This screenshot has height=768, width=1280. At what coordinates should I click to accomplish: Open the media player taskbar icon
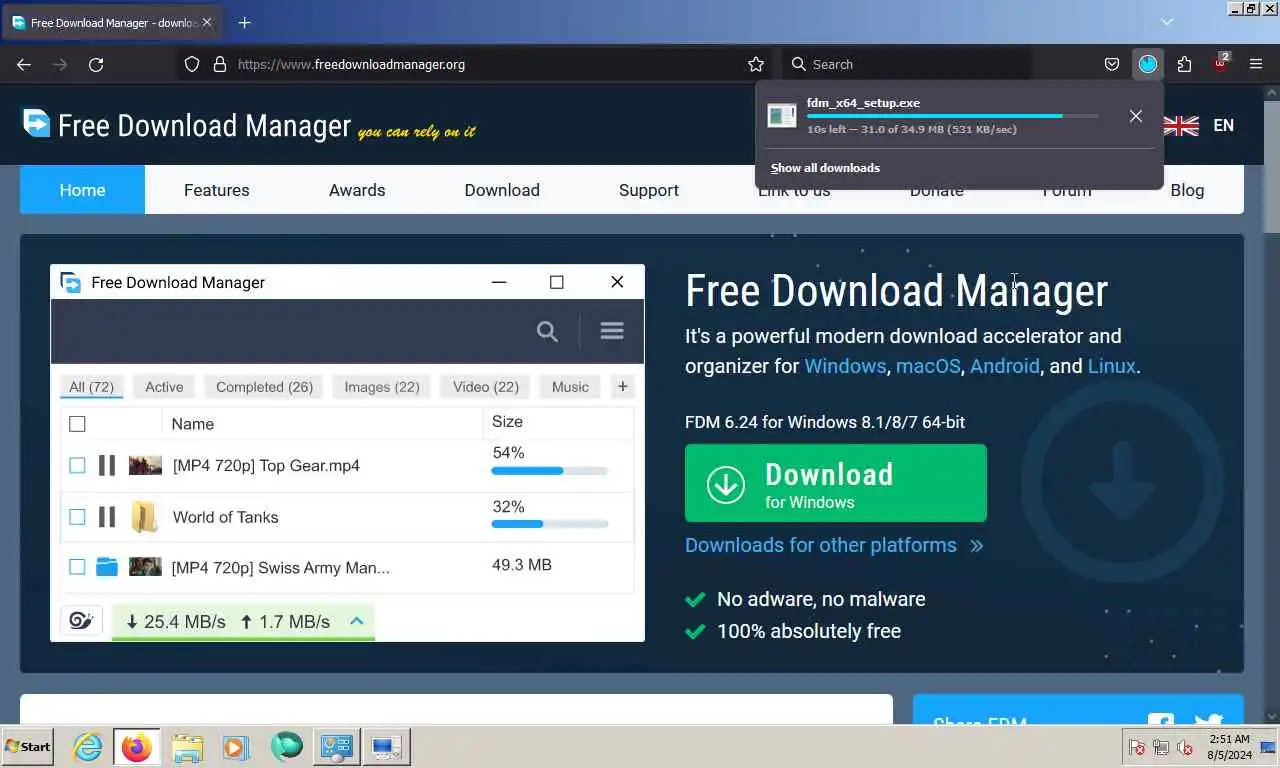236,747
